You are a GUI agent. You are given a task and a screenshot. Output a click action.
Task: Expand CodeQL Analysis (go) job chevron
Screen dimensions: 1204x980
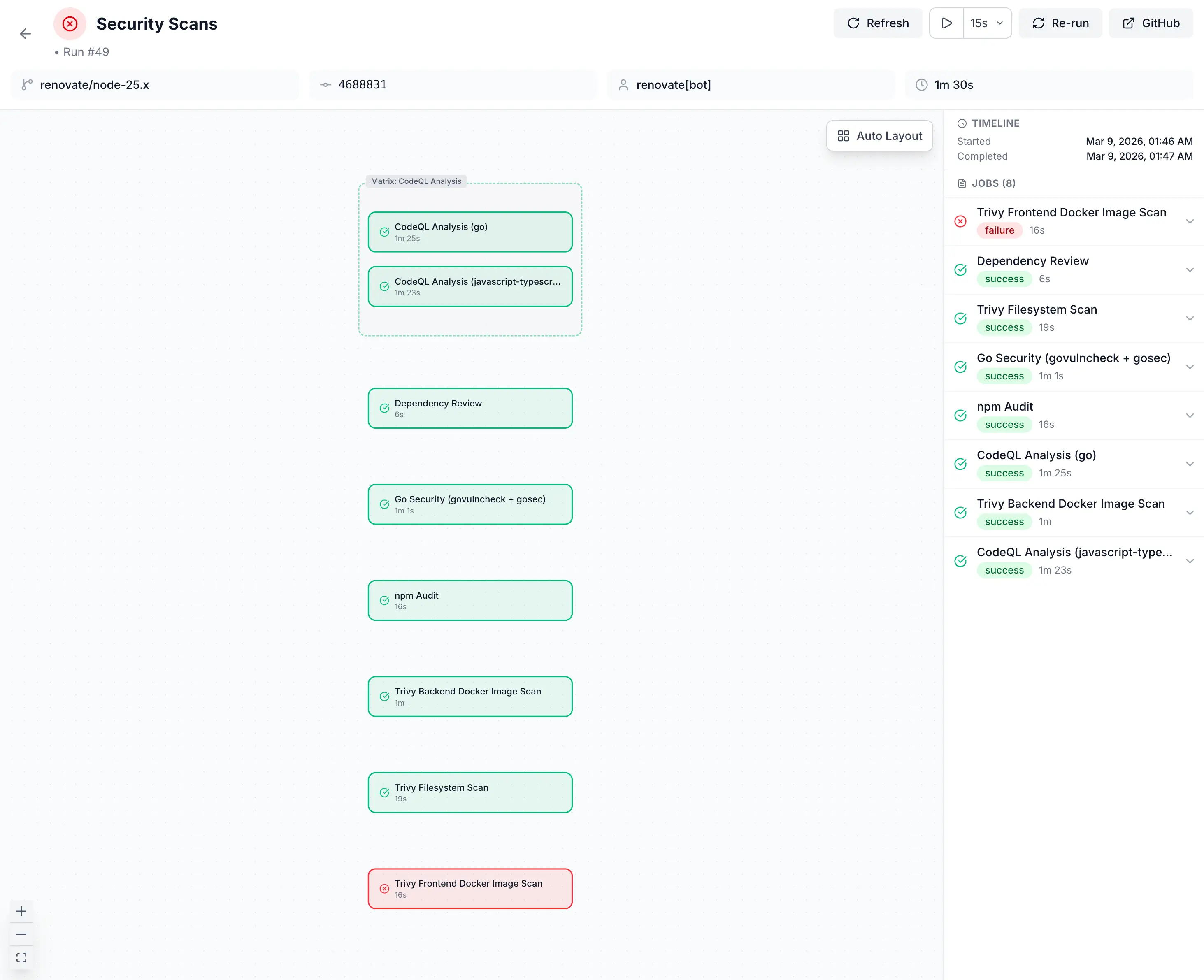1190,464
